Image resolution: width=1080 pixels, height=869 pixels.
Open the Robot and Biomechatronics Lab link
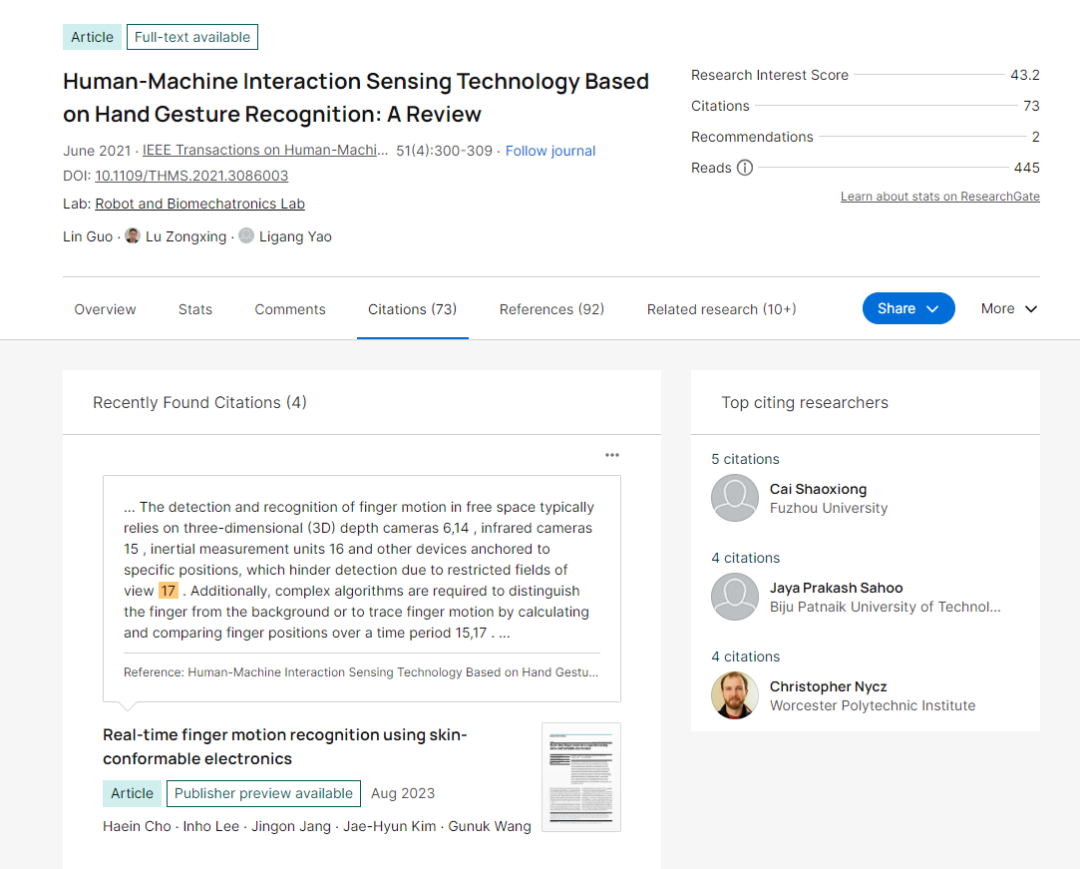tap(200, 204)
